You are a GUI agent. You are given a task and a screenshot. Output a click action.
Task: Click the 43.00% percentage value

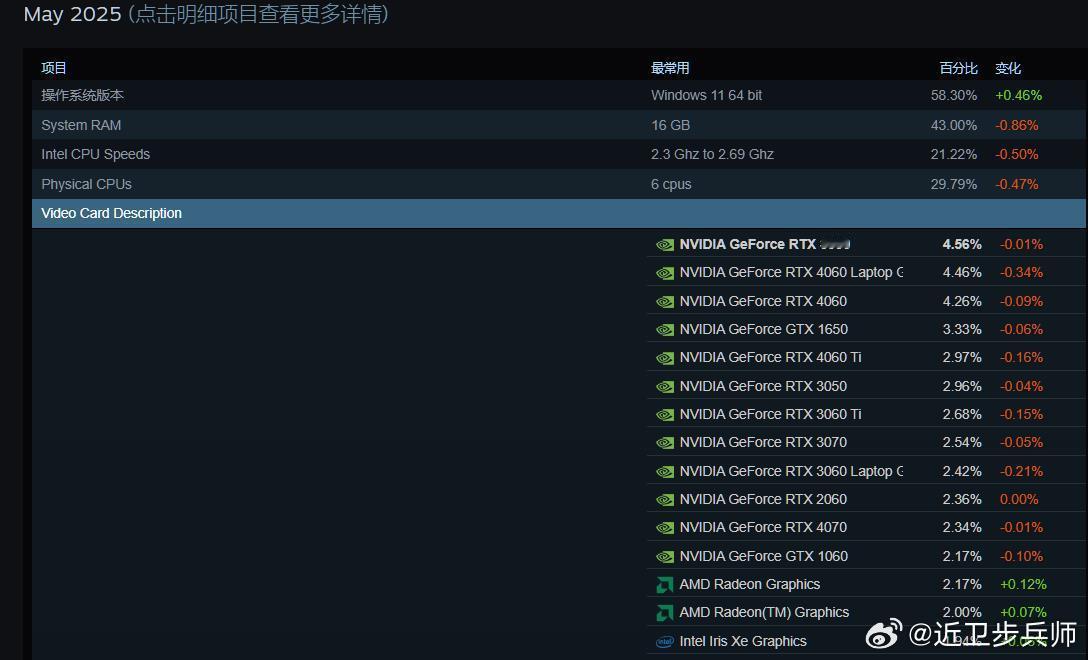(953, 125)
